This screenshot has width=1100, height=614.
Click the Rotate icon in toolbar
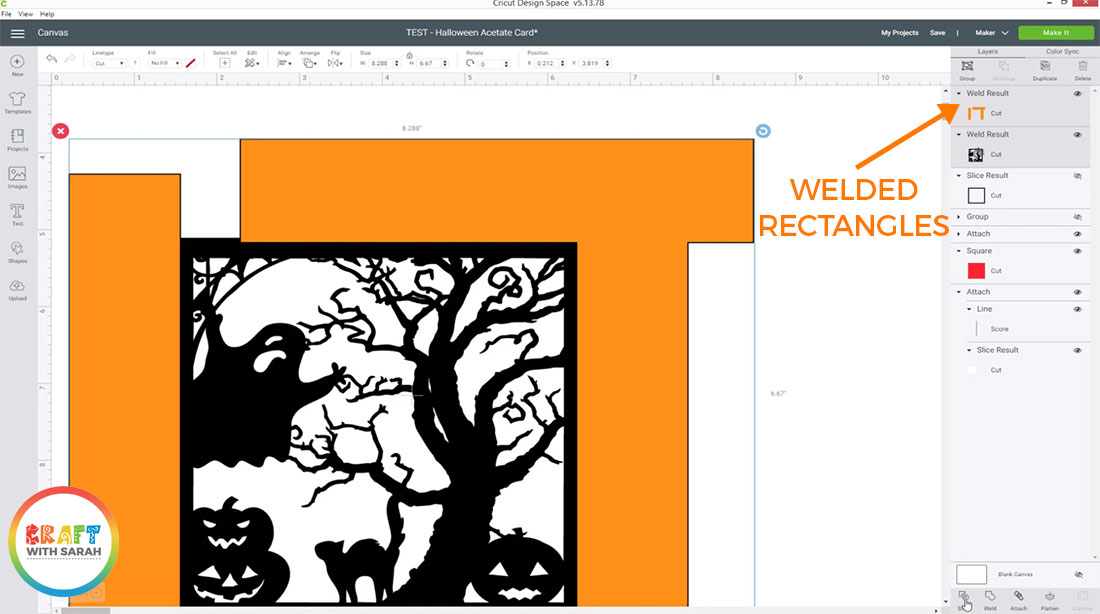coord(470,63)
